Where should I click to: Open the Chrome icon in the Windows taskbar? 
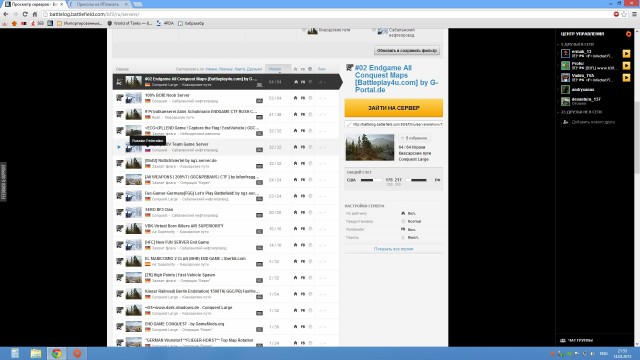click(57, 353)
